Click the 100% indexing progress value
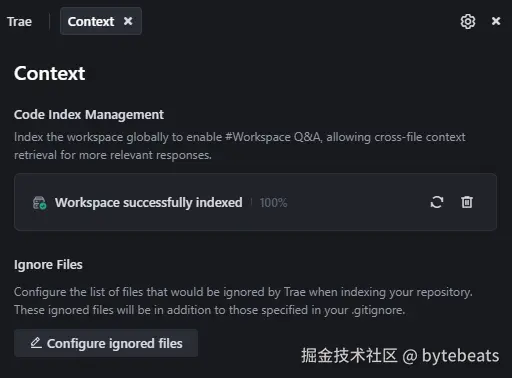 pos(273,203)
